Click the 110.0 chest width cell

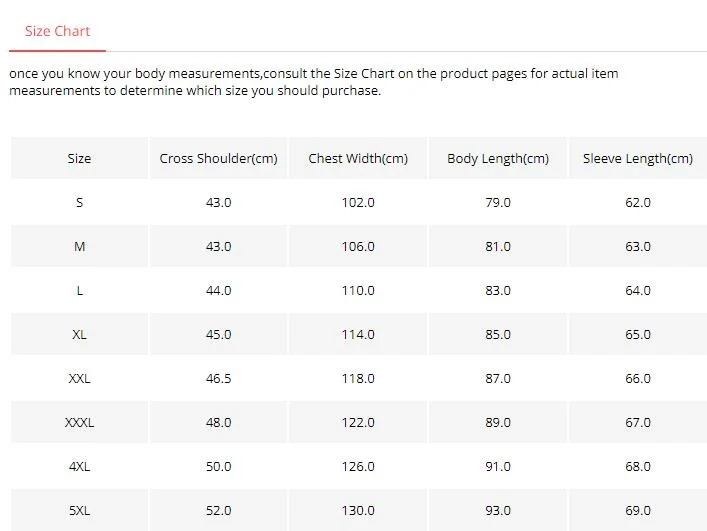[x=358, y=290]
